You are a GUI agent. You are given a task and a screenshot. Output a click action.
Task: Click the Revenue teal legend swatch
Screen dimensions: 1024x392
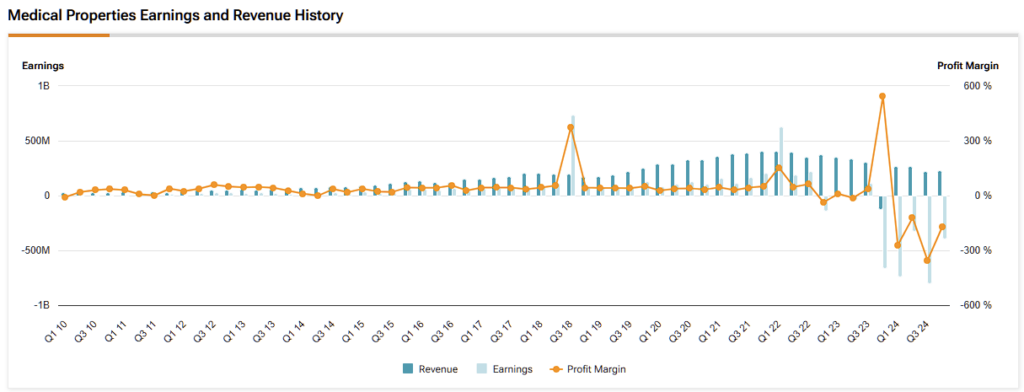(408, 369)
